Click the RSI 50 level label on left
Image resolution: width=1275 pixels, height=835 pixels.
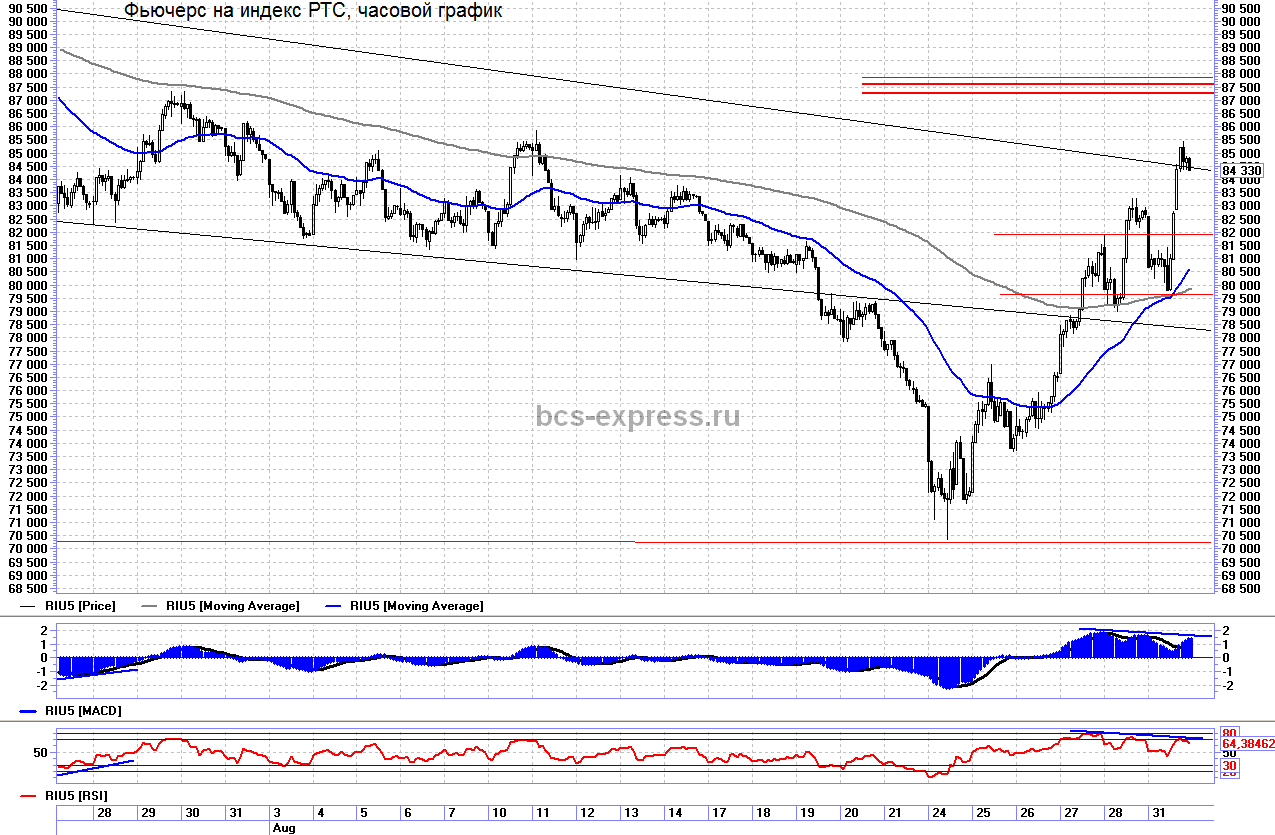pyautogui.click(x=41, y=751)
